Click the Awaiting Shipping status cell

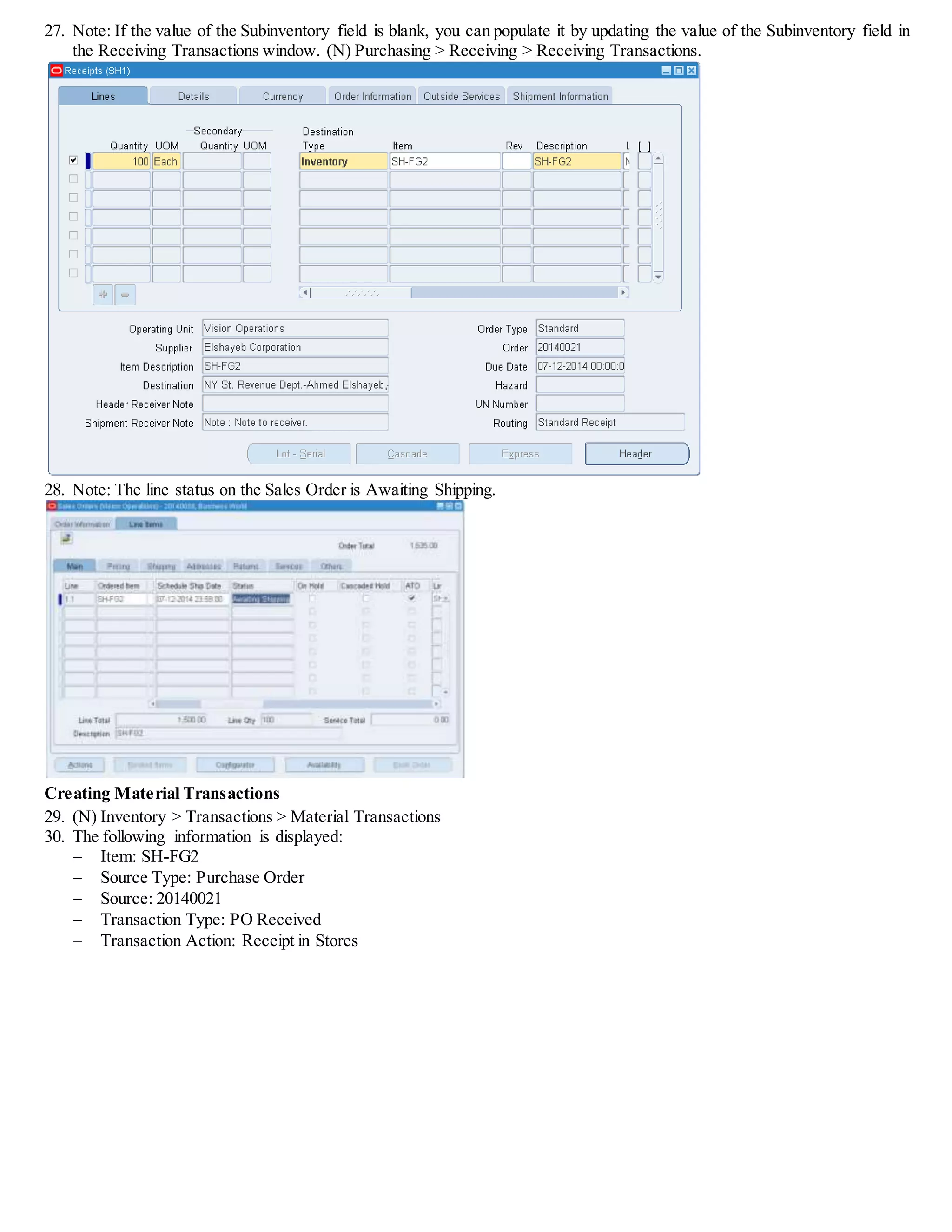262,598
